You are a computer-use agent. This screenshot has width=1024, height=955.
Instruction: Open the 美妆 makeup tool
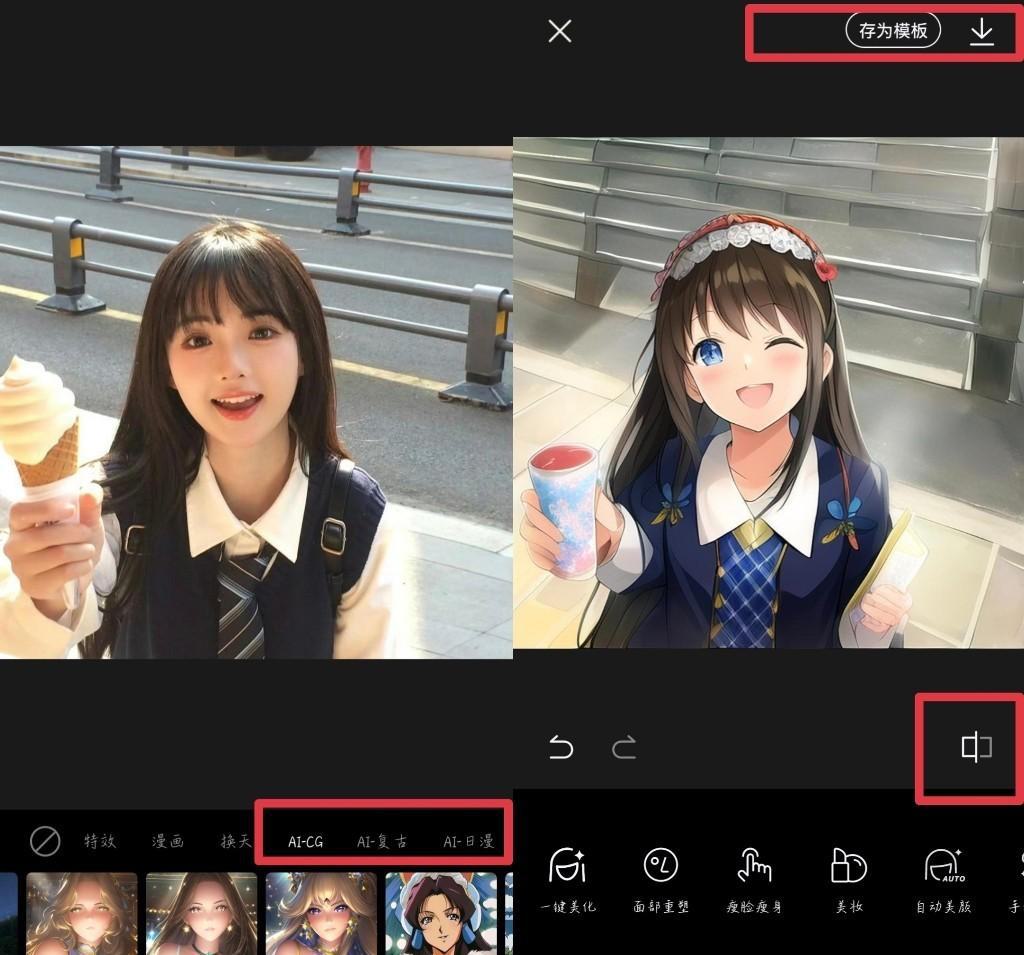pos(848,879)
